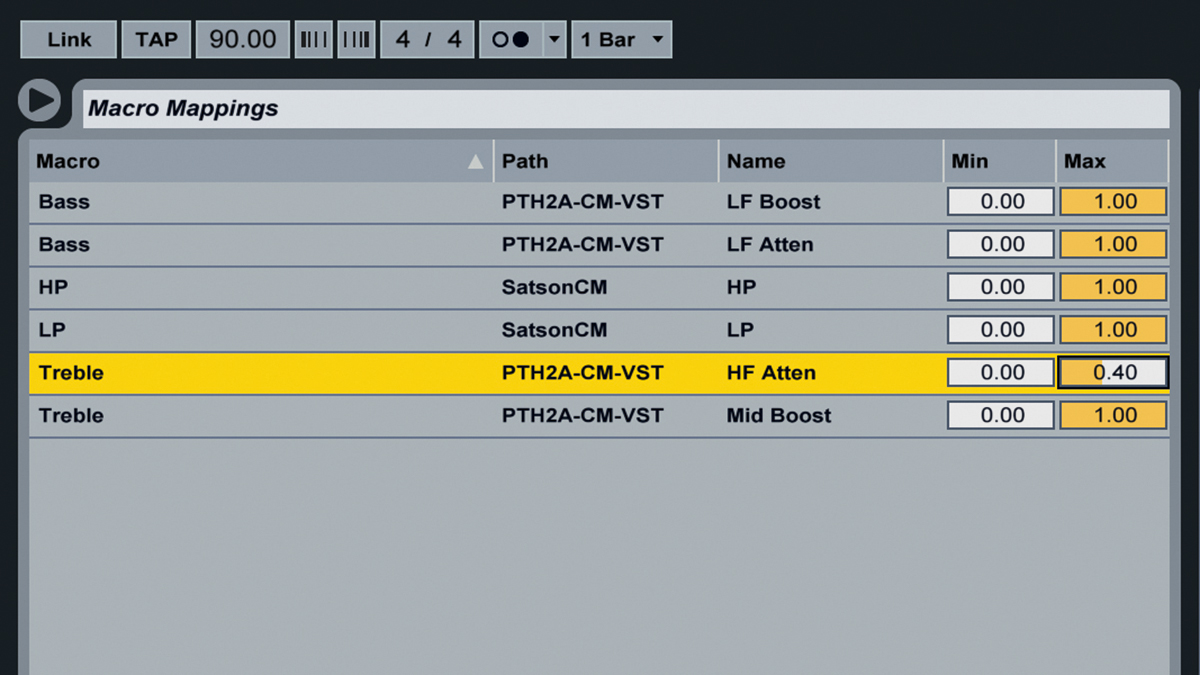The height and width of the screenshot is (675, 1200).
Task: Click the TAP tempo button
Action: 156,40
